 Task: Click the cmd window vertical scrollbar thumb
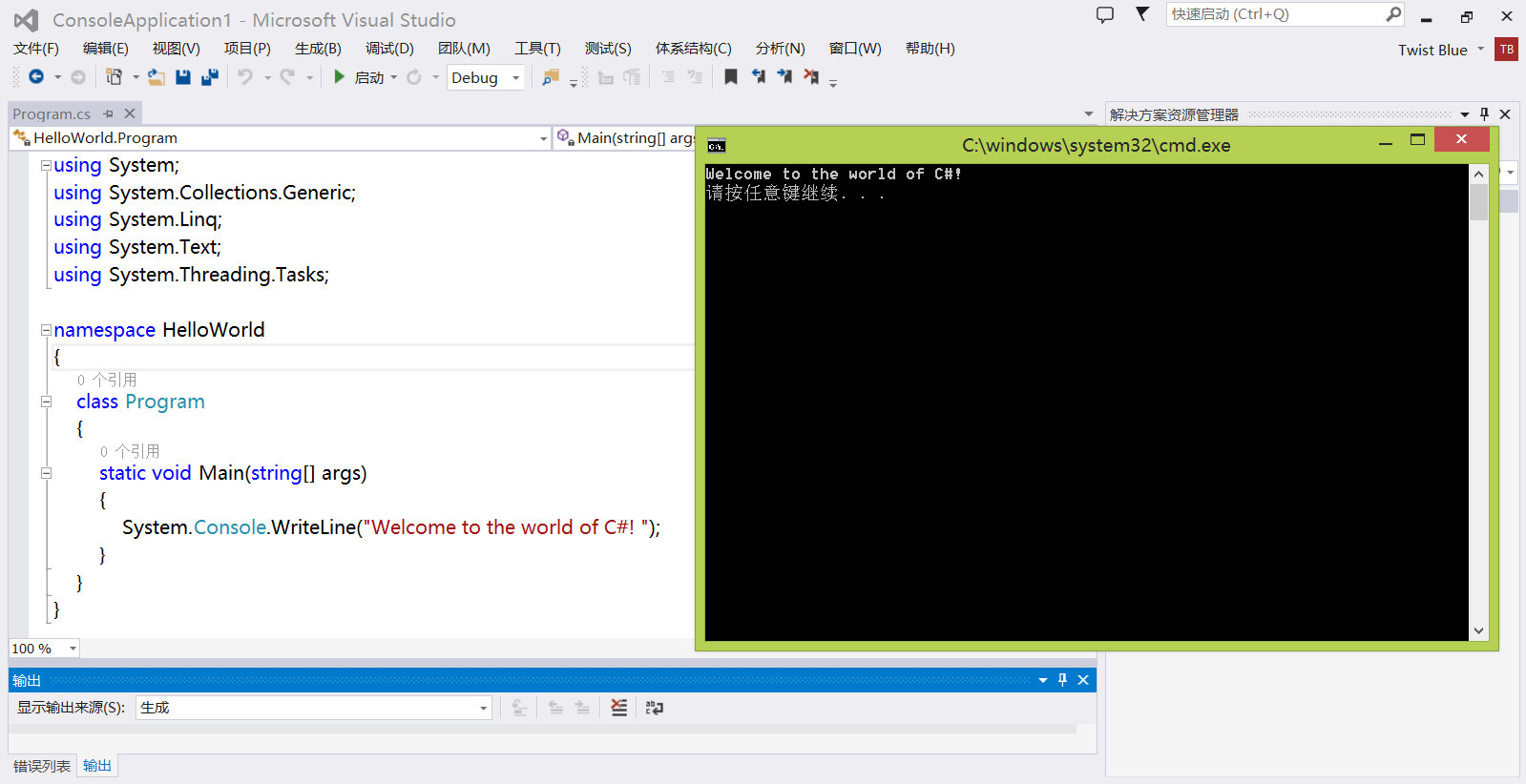[1478, 202]
